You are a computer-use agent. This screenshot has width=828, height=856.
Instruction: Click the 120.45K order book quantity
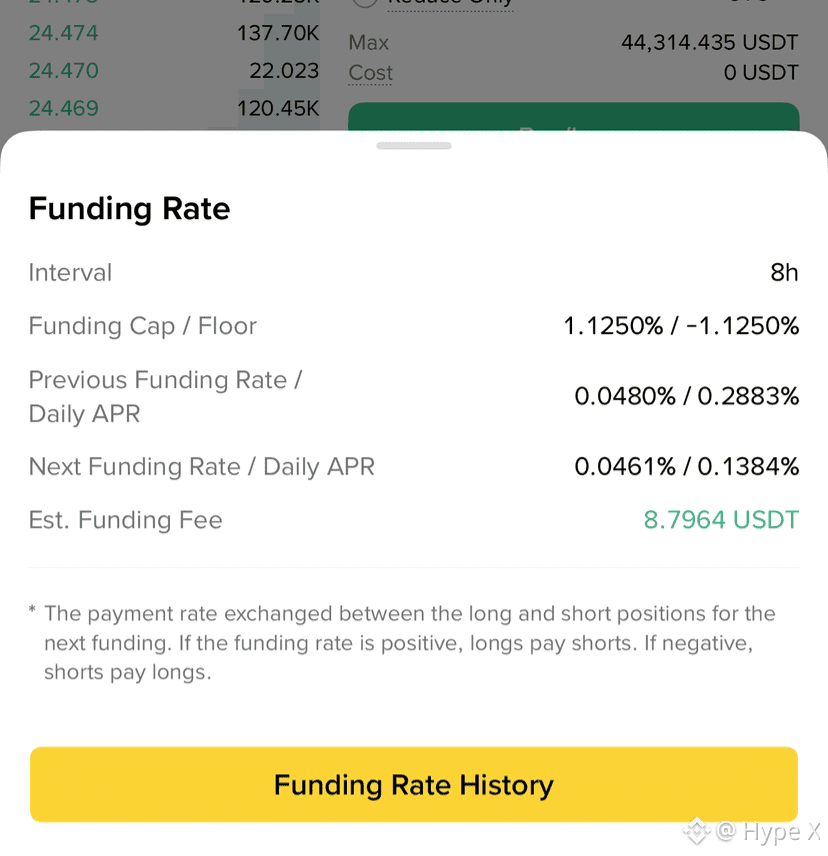278,109
